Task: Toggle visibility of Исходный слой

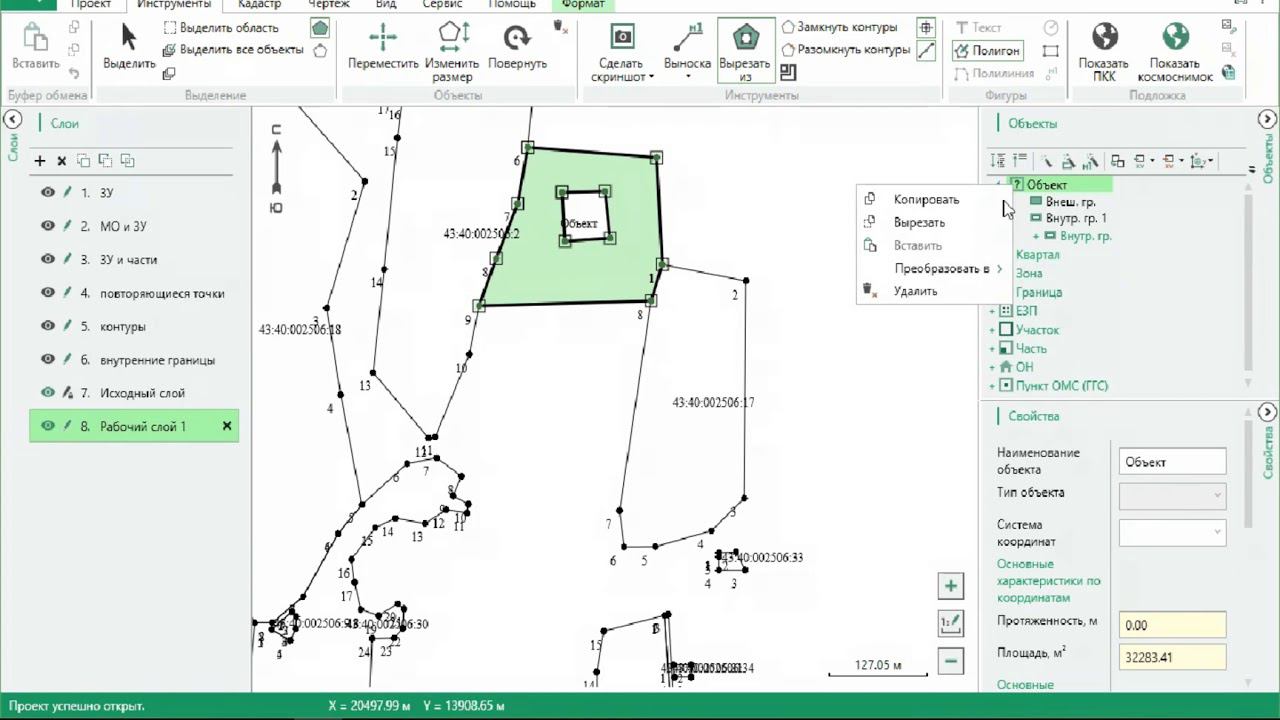Action: (48, 393)
